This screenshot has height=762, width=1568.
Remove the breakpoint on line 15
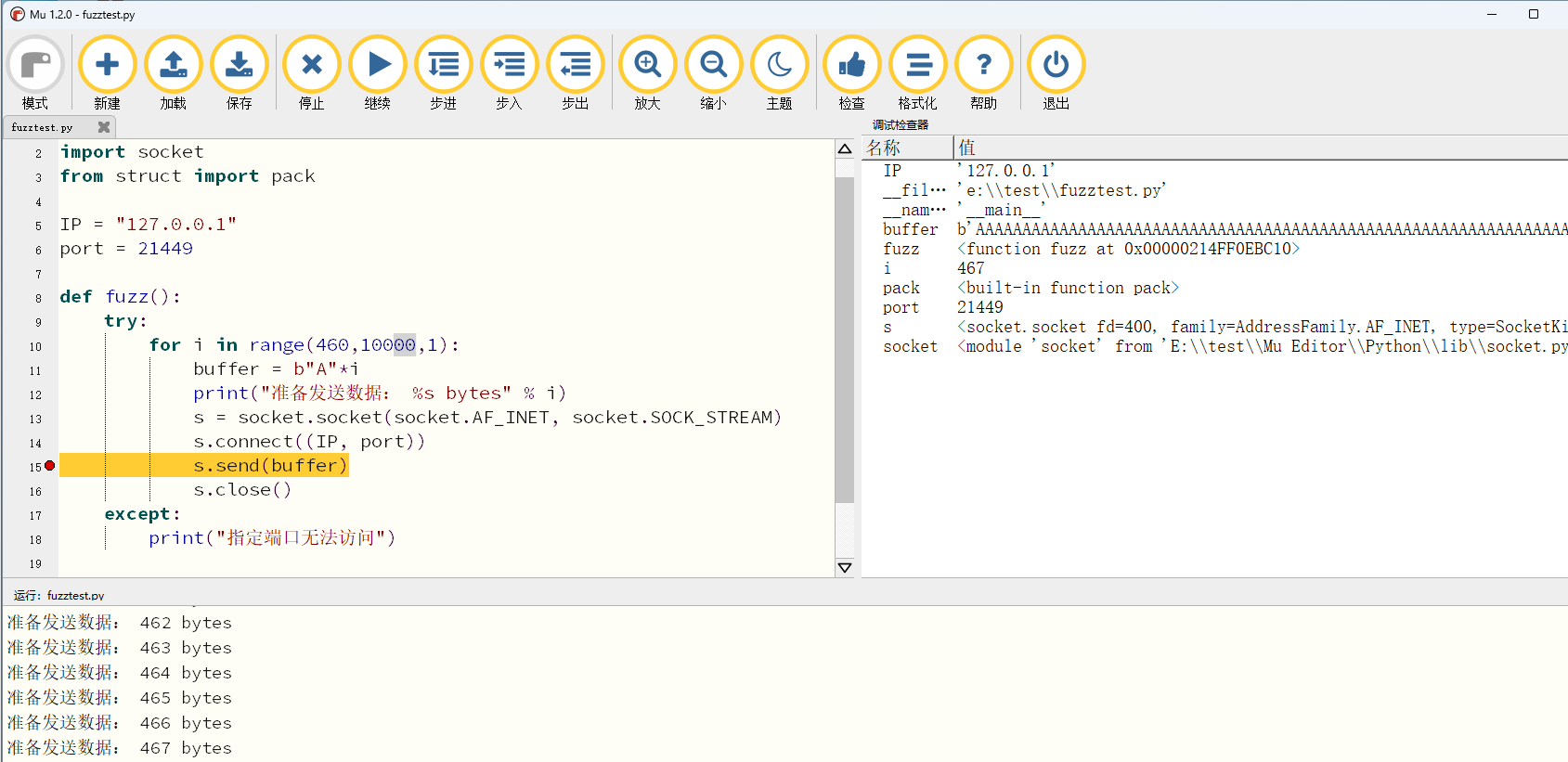coord(50,466)
